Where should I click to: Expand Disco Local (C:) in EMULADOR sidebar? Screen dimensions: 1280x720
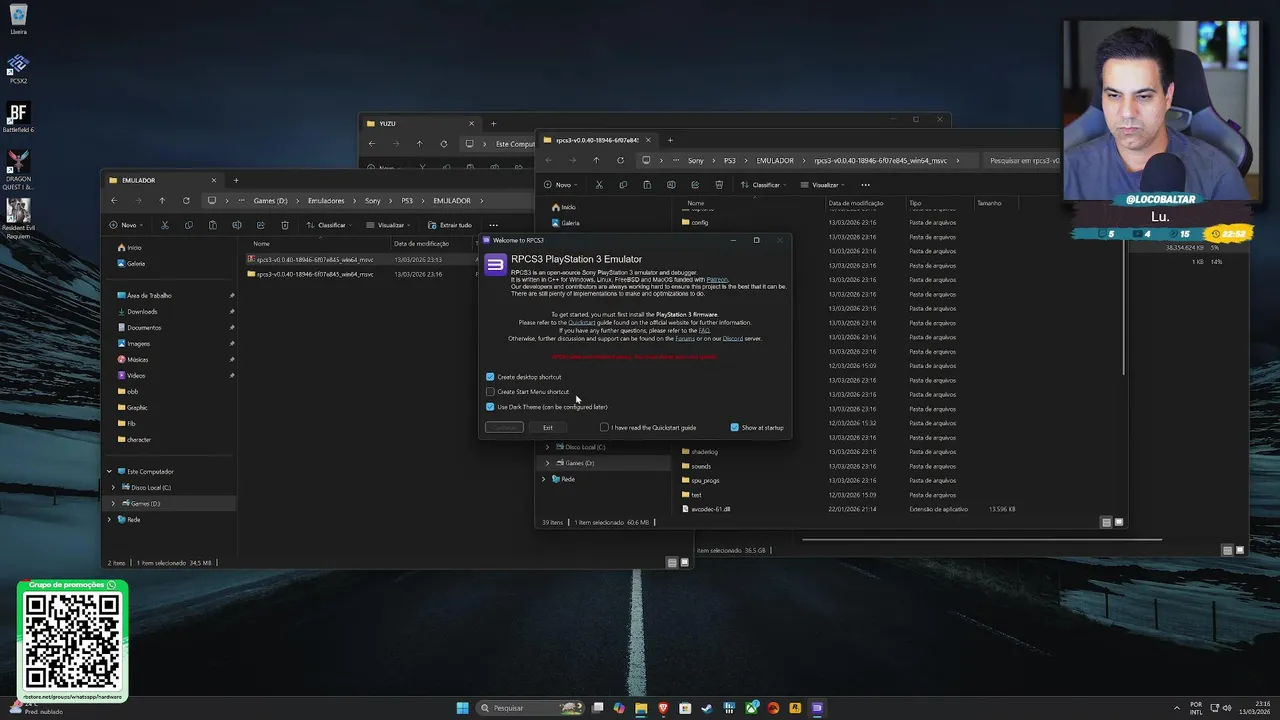coord(113,488)
